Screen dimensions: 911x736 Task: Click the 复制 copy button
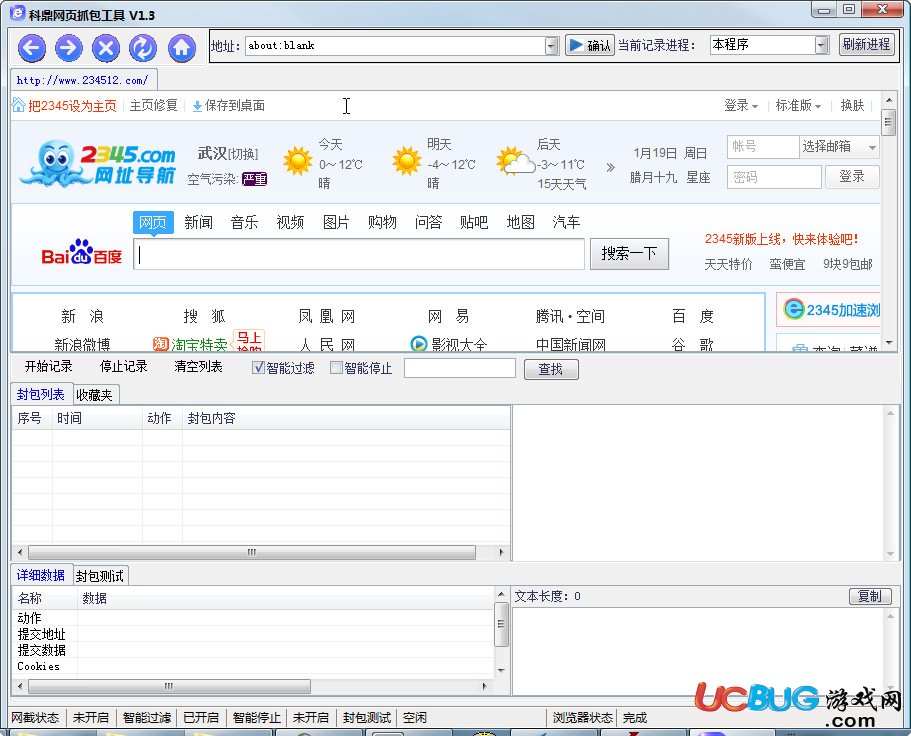click(x=870, y=596)
